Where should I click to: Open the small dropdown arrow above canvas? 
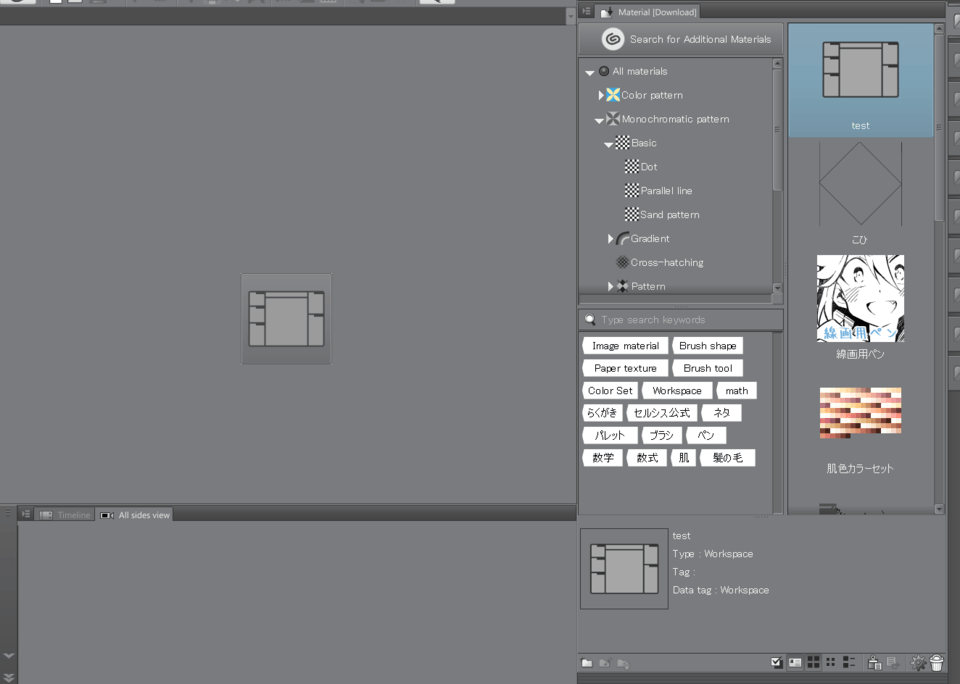tap(571, 17)
